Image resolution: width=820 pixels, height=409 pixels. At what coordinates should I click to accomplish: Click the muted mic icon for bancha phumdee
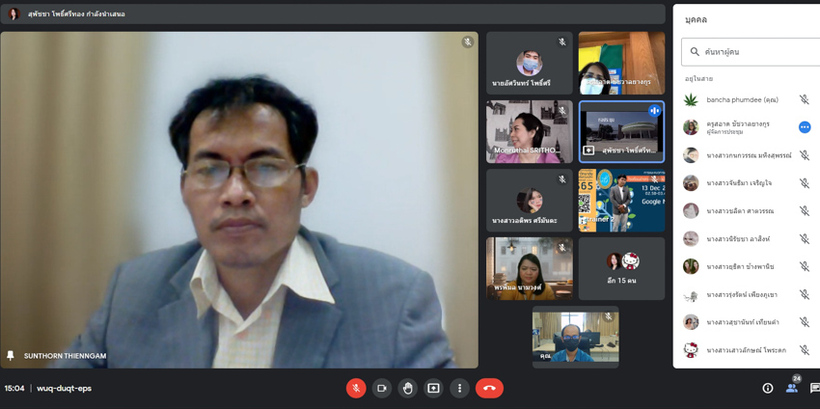tap(804, 99)
